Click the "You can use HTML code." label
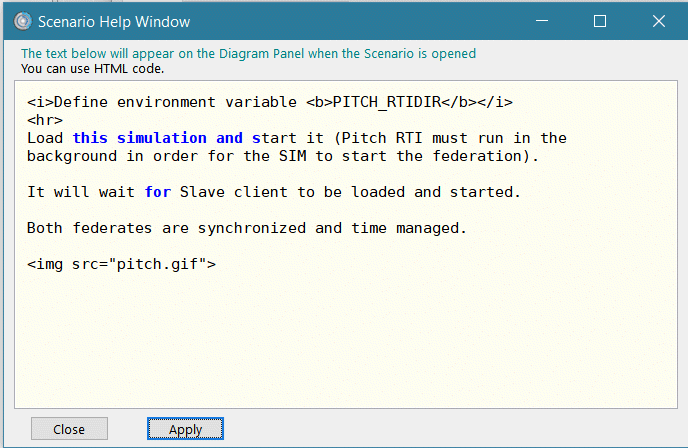 coord(92,69)
